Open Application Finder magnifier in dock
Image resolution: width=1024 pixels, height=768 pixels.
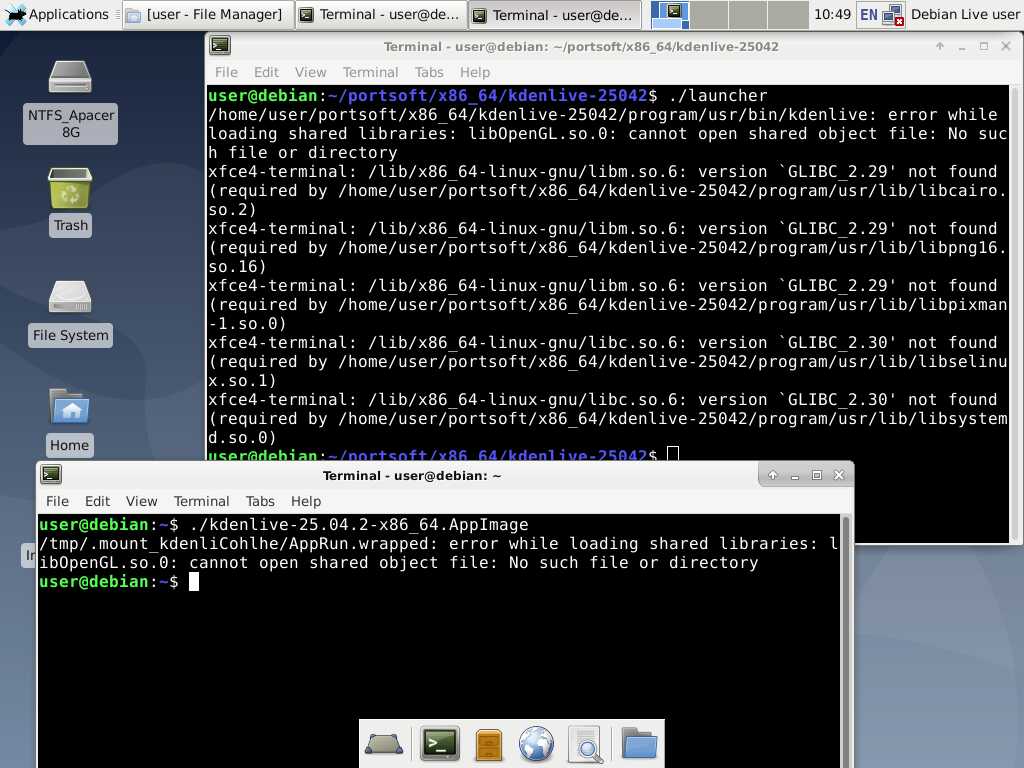(x=585, y=744)
